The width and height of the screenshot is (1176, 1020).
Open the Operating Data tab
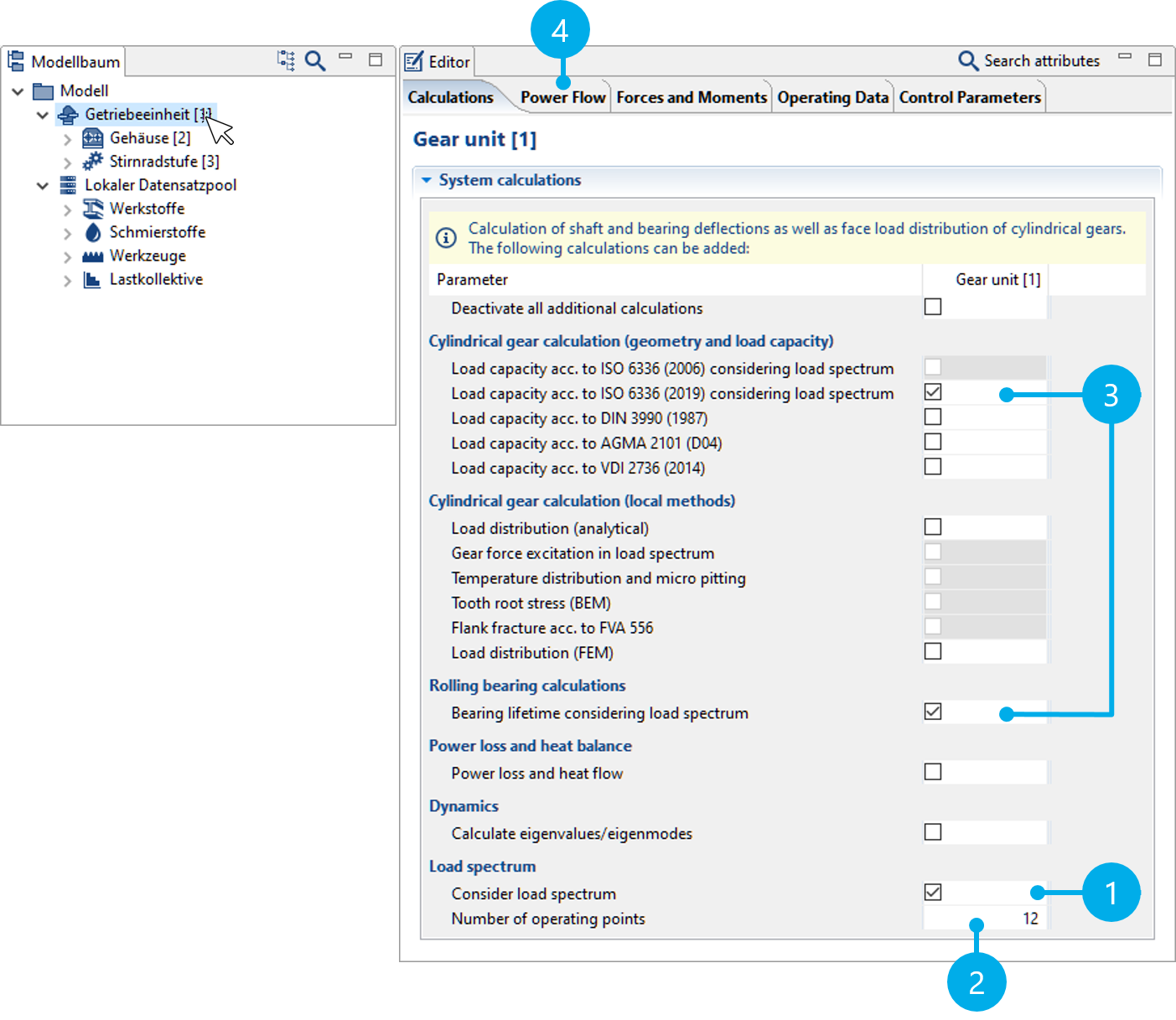click(832, 97)
